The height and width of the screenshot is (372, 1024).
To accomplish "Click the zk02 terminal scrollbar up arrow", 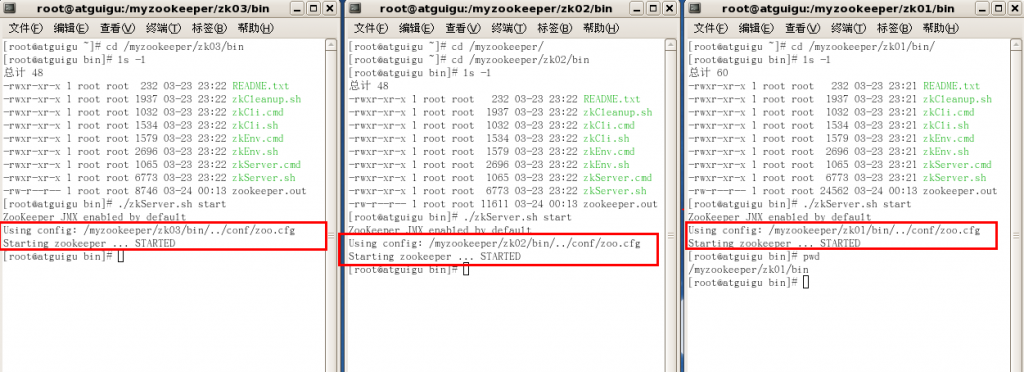I will pyautogui.click(x=670, y=45).
